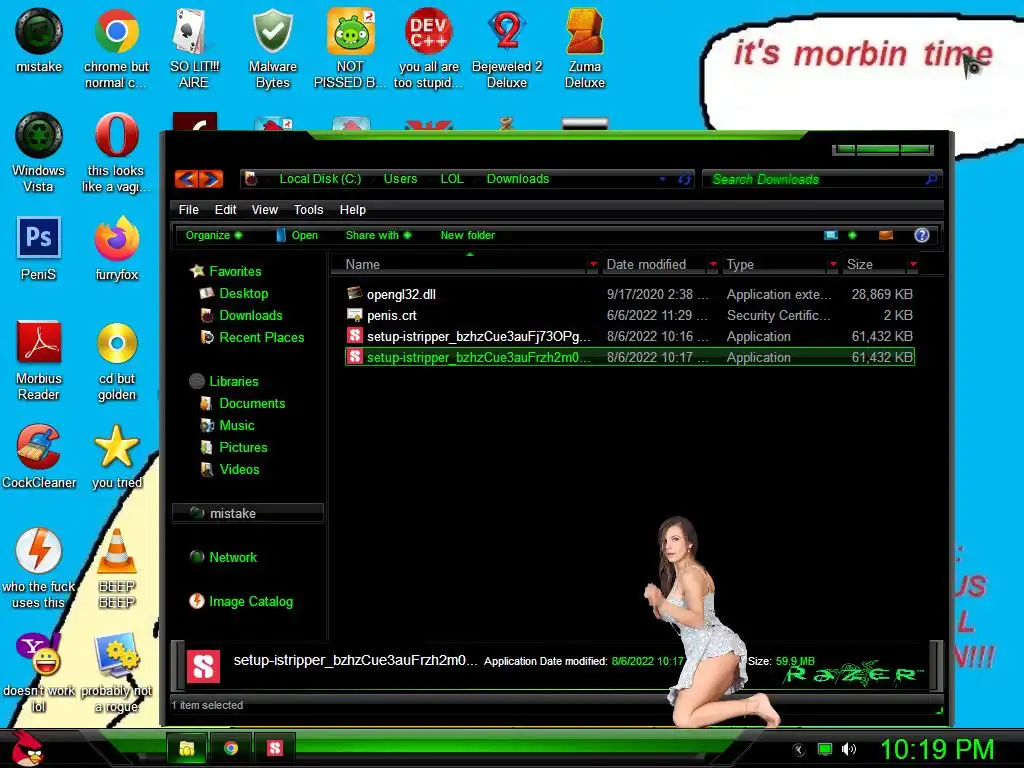Launch 'chrome but normal c...' desktop shortcut
Image resolution: width=1024 pixels, height=768 pixels.
point(116,48)
